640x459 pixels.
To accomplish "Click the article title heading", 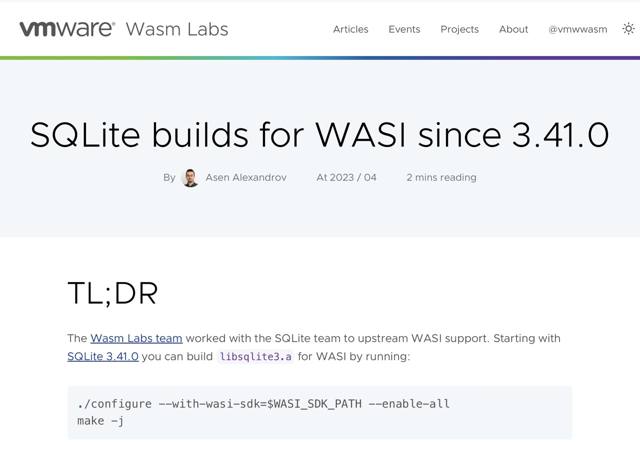I will 319,133.
